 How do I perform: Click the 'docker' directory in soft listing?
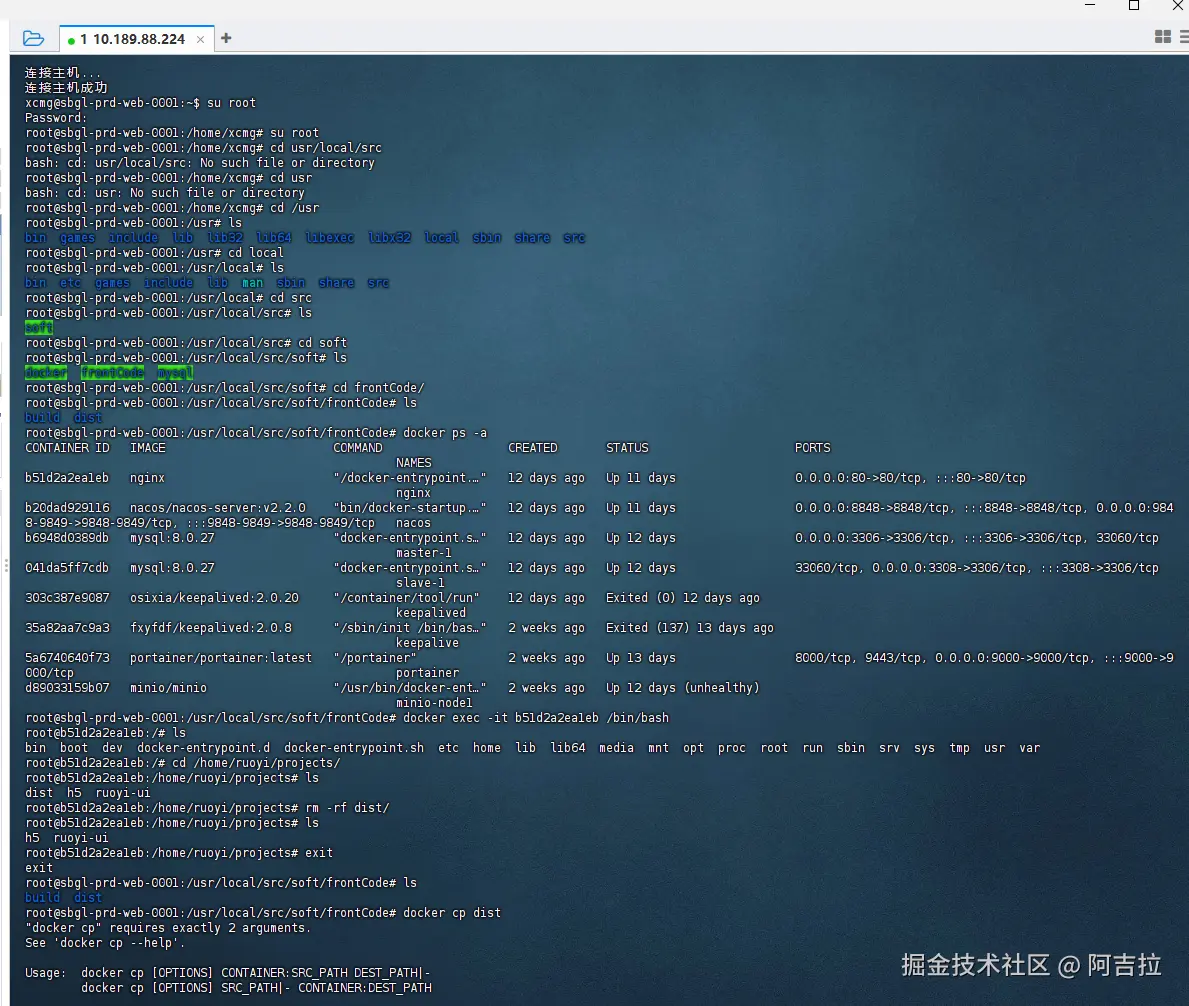tap(45, 372)
